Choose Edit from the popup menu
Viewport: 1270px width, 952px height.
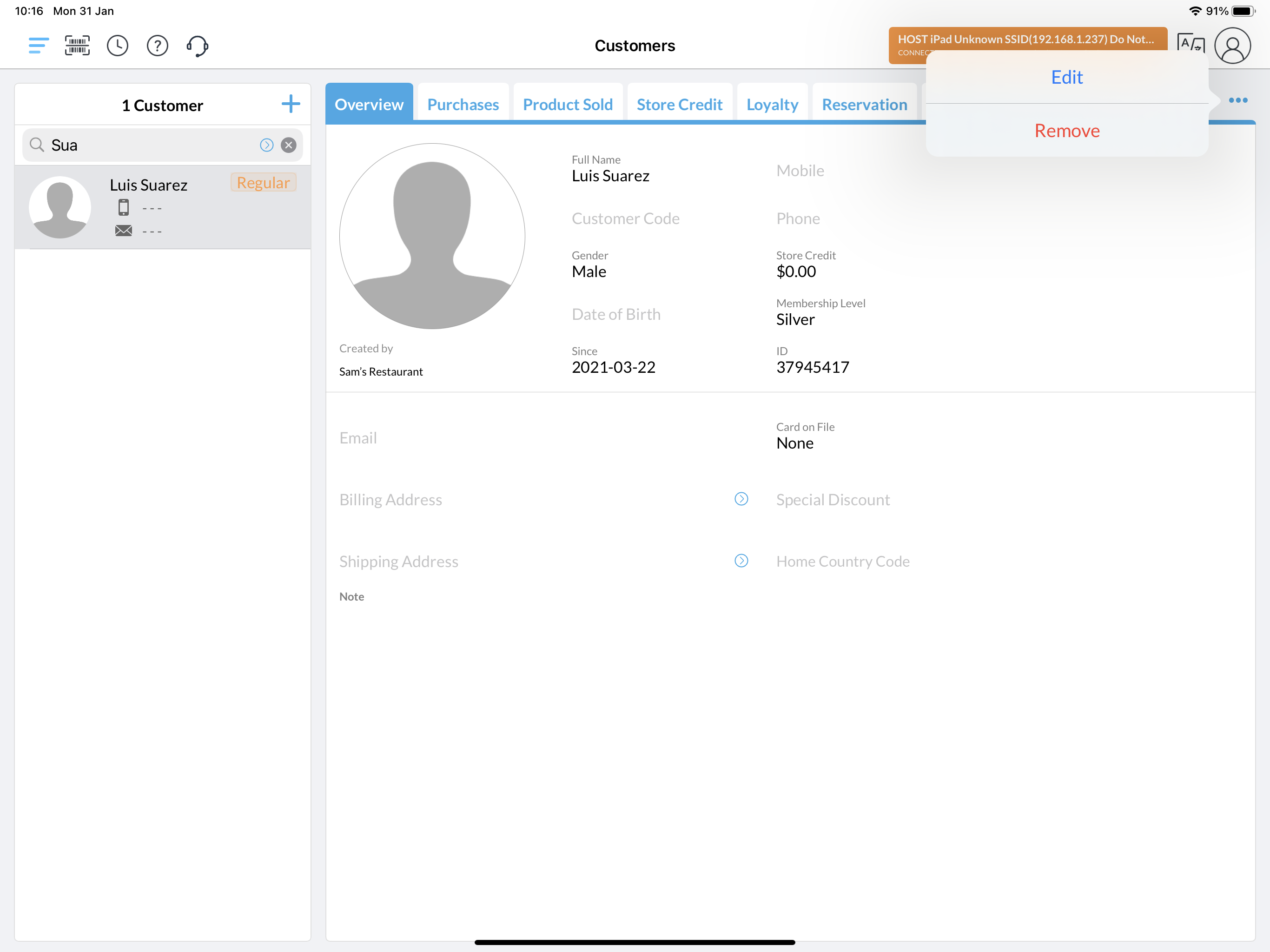(x=1066, y=77)
